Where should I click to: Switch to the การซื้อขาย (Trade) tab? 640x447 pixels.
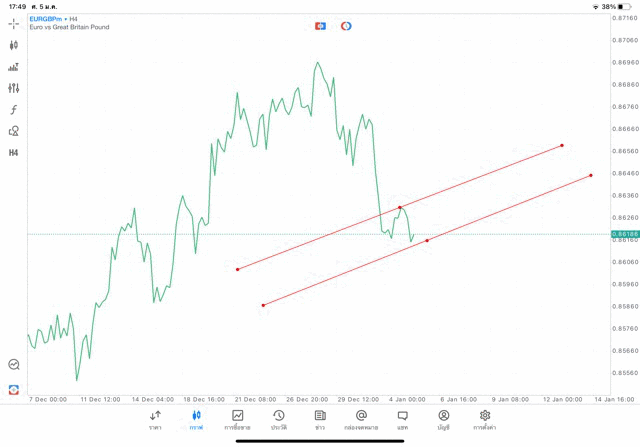[x=237, y=420]
